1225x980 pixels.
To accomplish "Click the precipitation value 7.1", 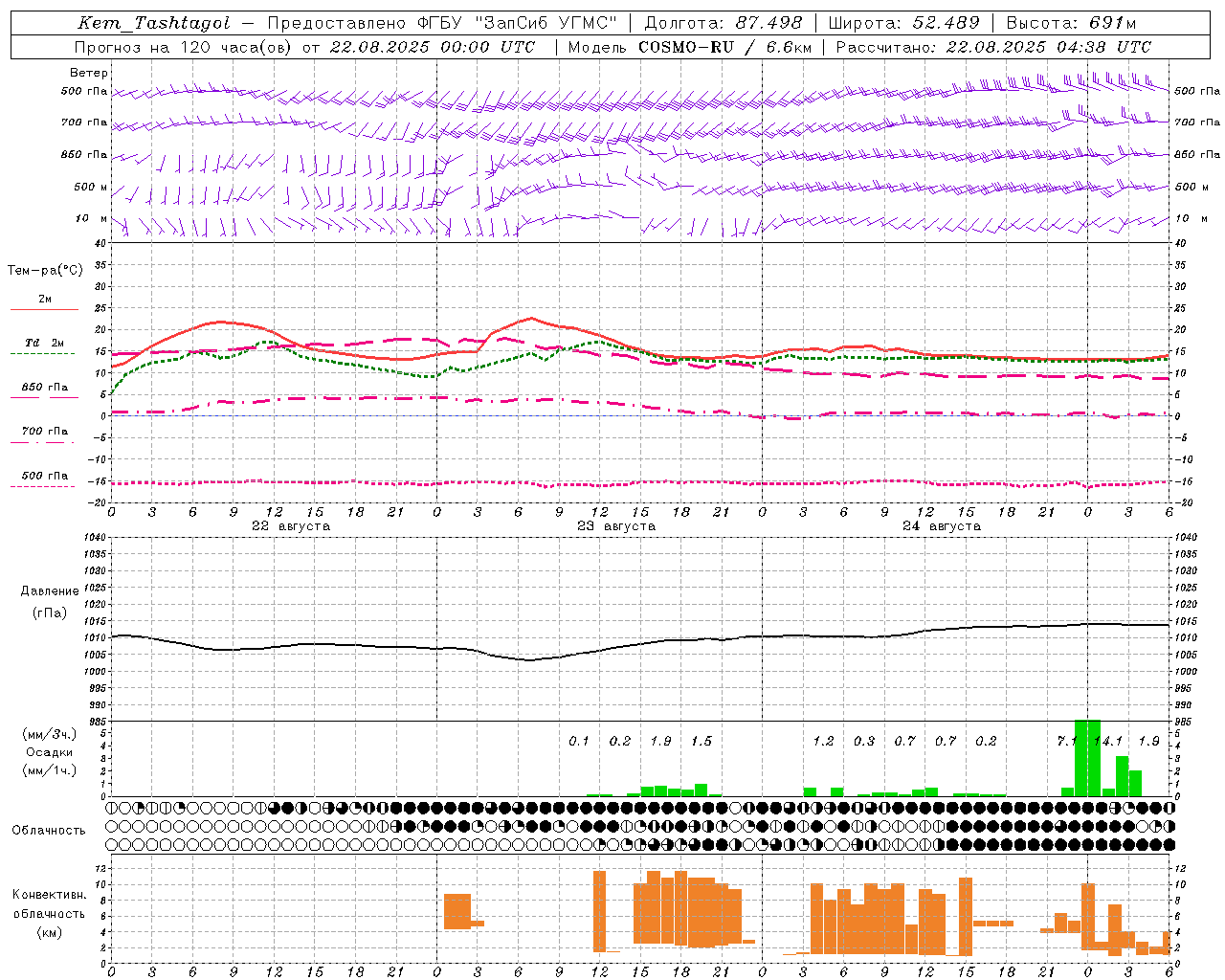I will (x=1067, y=742).
